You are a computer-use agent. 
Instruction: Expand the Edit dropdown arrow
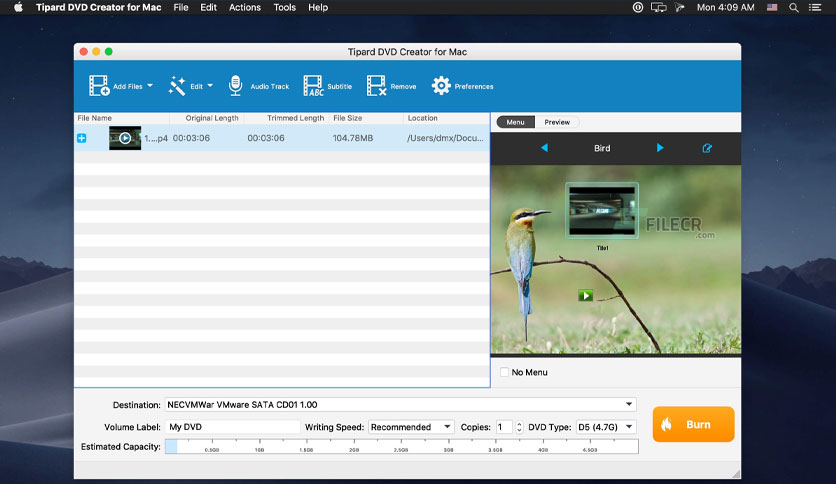coord(210,85)
